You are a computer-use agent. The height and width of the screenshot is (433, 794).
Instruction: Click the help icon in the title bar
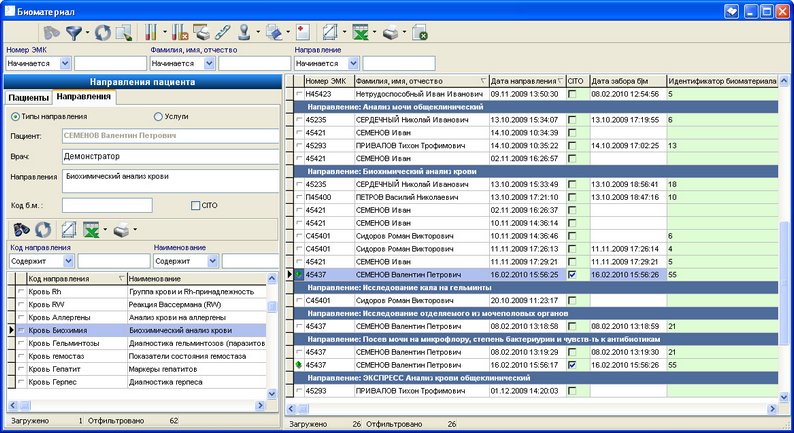(x=731, y=12)
